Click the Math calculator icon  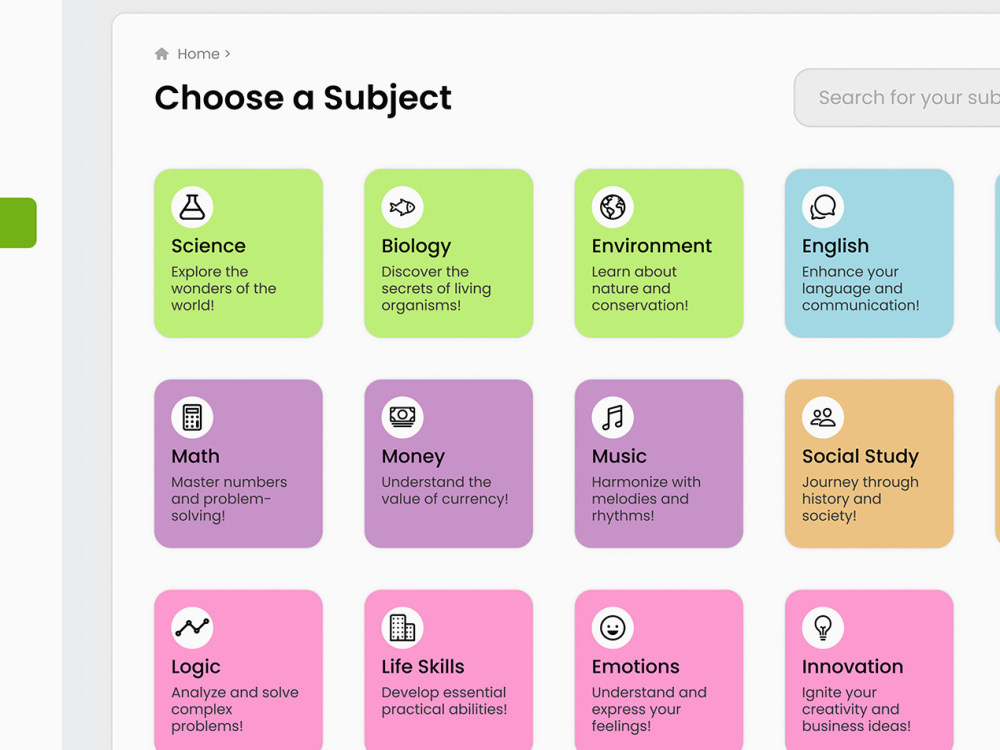[x=192, y=417]
